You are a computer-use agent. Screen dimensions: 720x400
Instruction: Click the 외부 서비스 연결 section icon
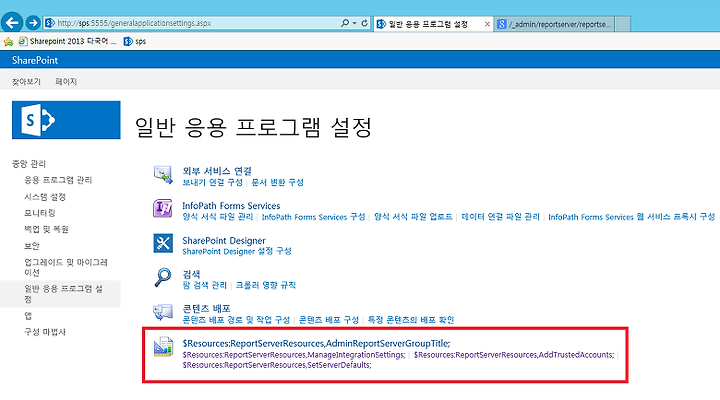(163, 175)
